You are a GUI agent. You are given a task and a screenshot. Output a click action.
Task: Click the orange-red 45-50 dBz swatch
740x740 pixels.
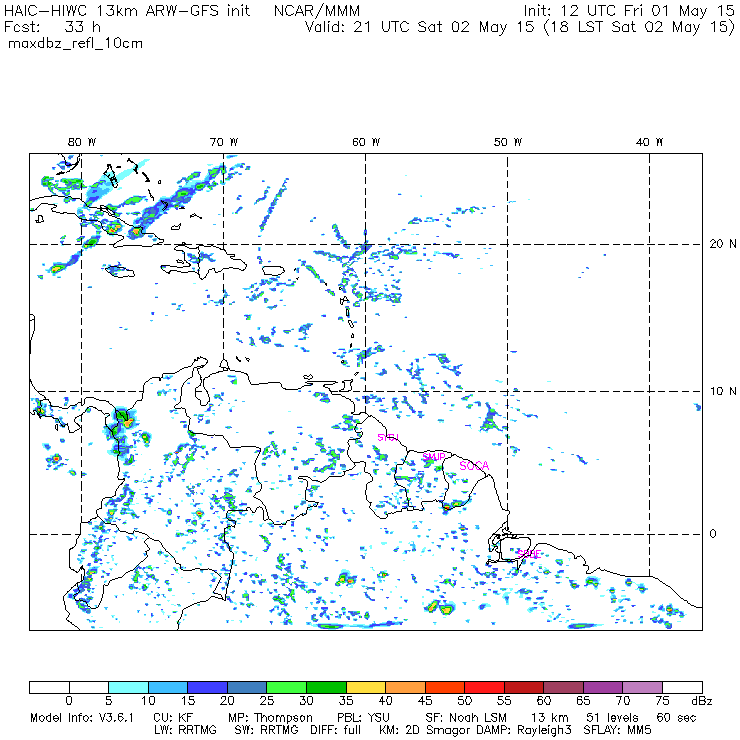(x=445, y=687)
